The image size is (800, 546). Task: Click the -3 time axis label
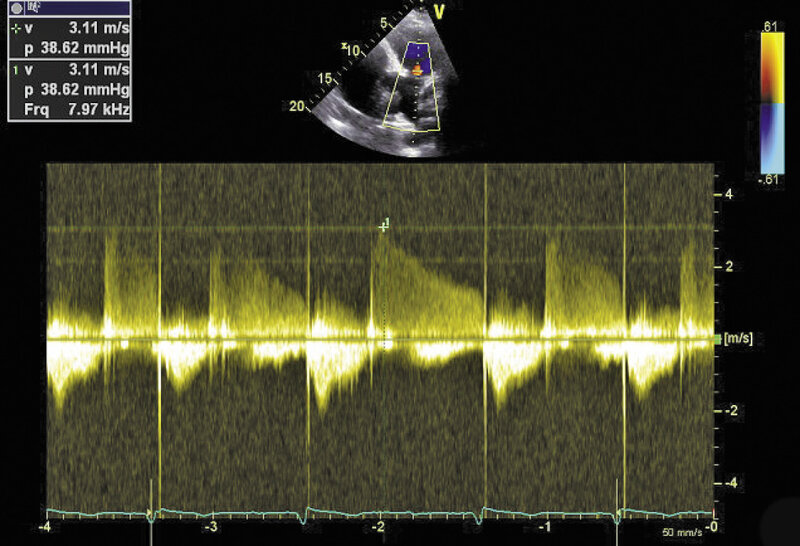[x=211, y=527]
